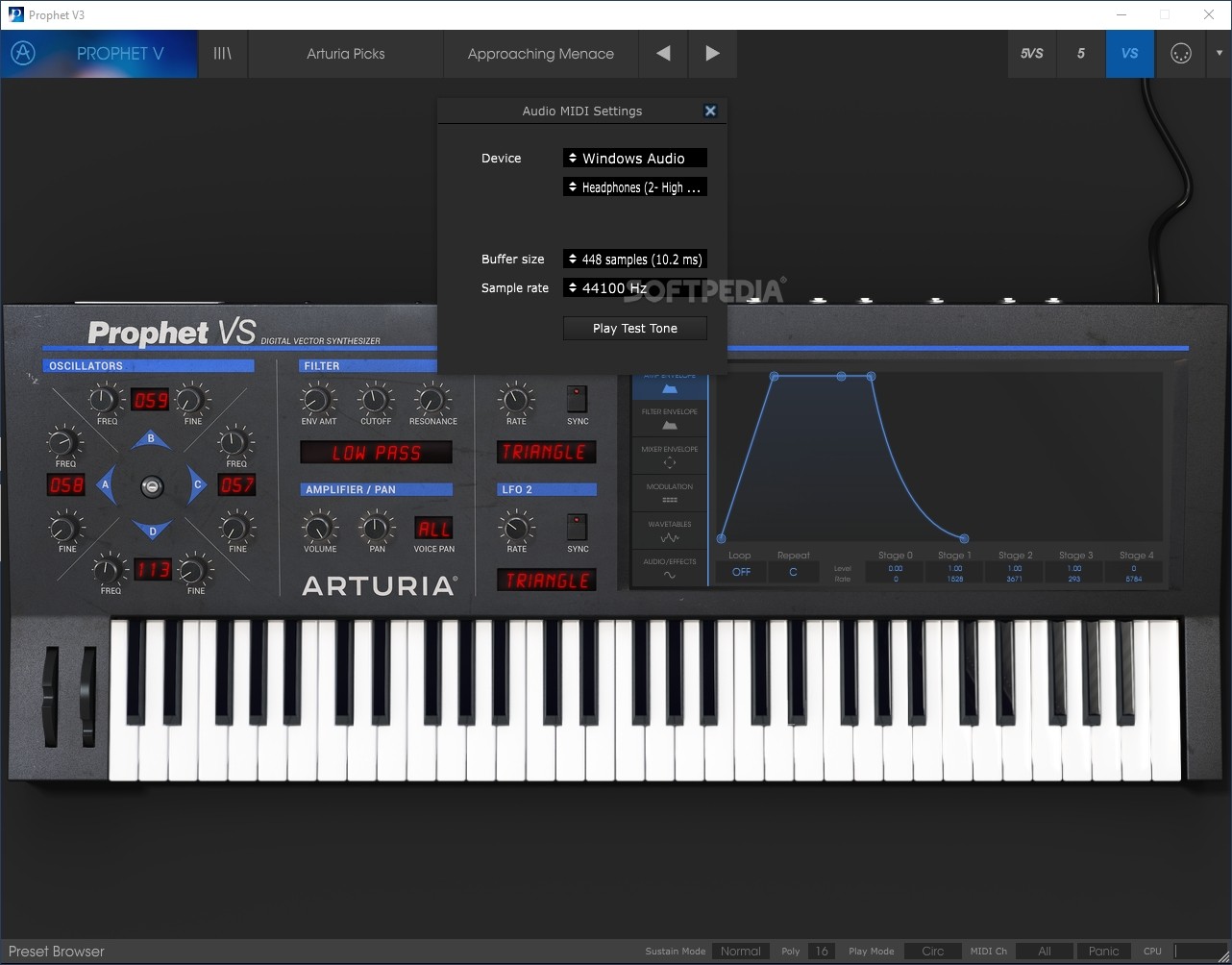This screenshot has height=965, width=1232.
Task: Click envelope Stage 4 rate value 5784
Action: pos(1134,580)
